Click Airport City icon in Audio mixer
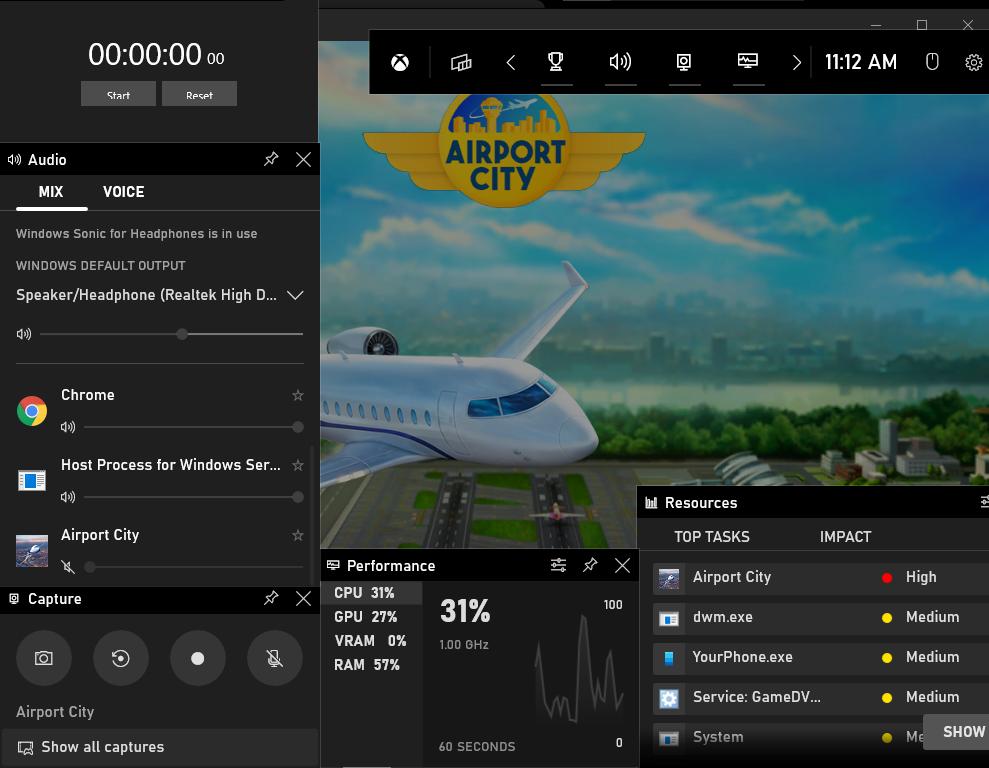This screenshot has width=989, height=768. coord(32,550)
